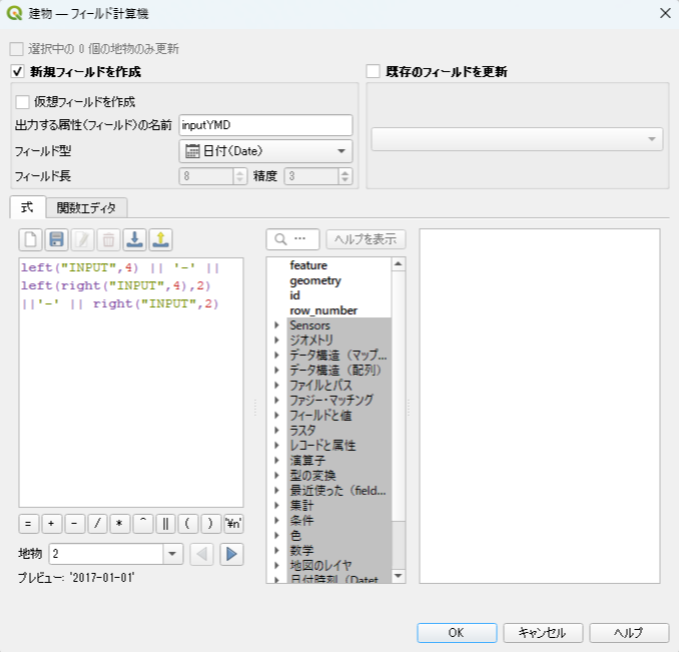
Task: Increase フィールド長 spinner value
Action: [239, 172]
